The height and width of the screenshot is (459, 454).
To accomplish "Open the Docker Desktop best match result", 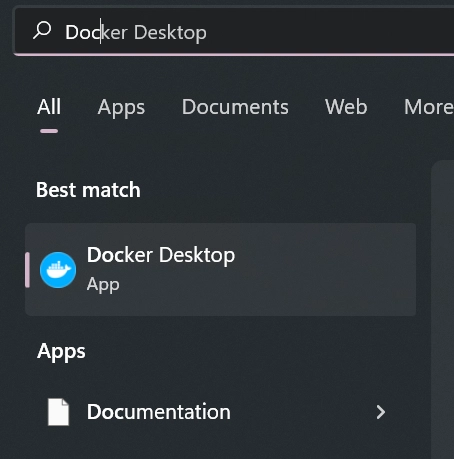I will pos(220,269).
